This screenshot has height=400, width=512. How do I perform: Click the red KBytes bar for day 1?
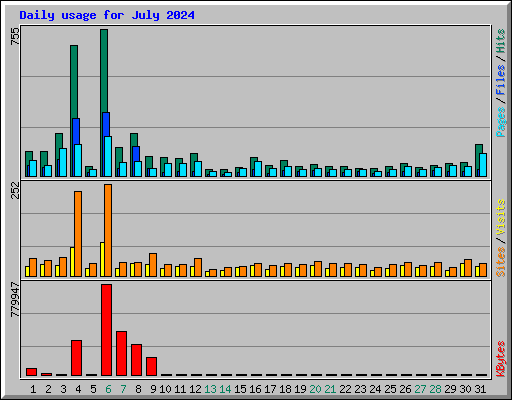(x=31, y=372)
